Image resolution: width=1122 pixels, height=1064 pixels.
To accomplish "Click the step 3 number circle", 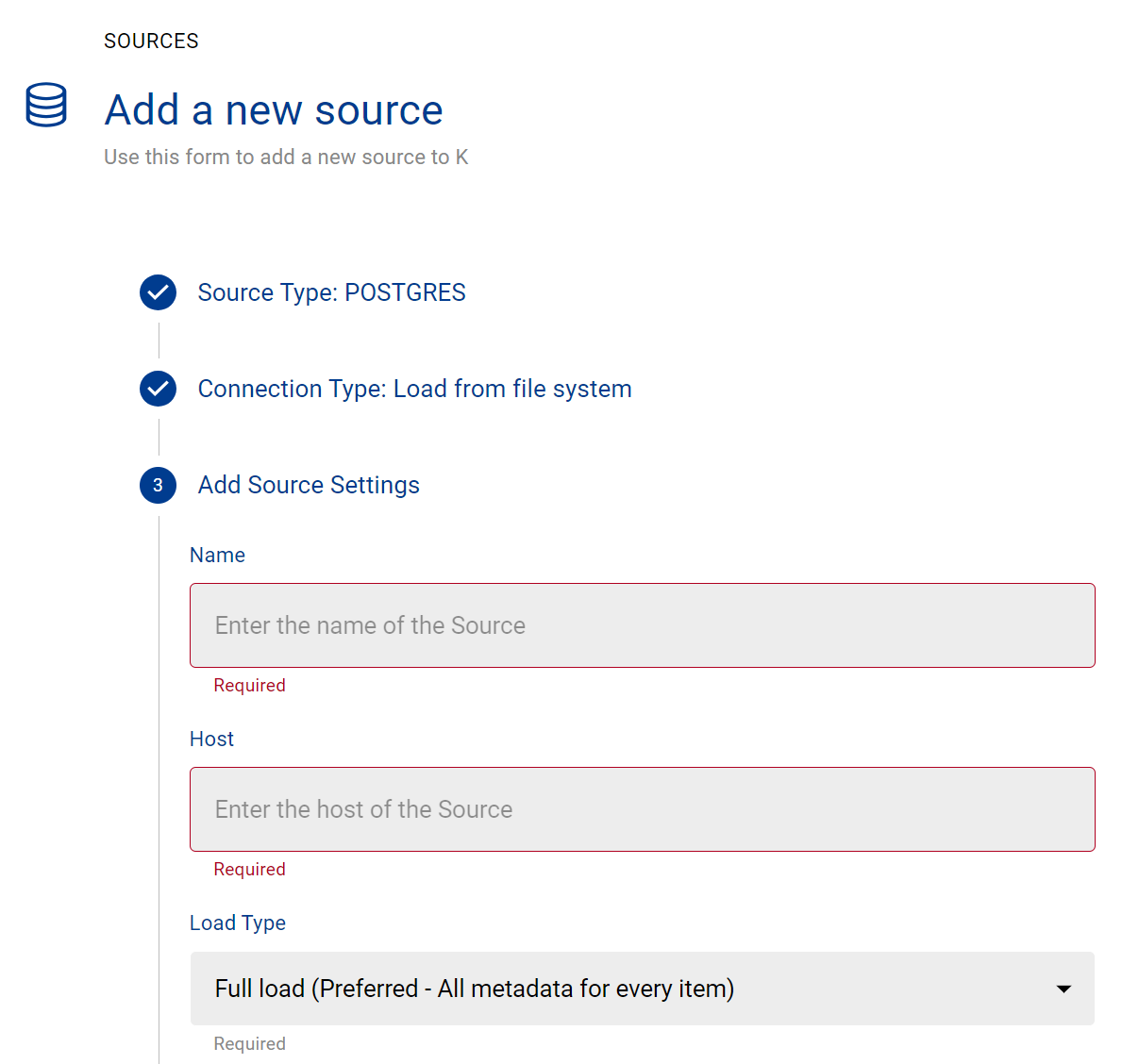I will pyautogui.click(x=158, y=485).
